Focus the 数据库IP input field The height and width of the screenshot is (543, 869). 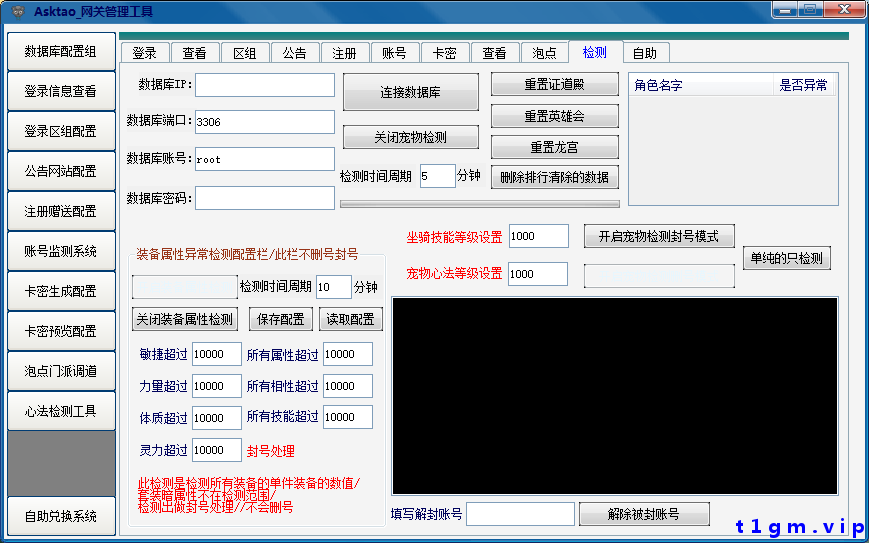pyautogui.click(x=265, y=85)
